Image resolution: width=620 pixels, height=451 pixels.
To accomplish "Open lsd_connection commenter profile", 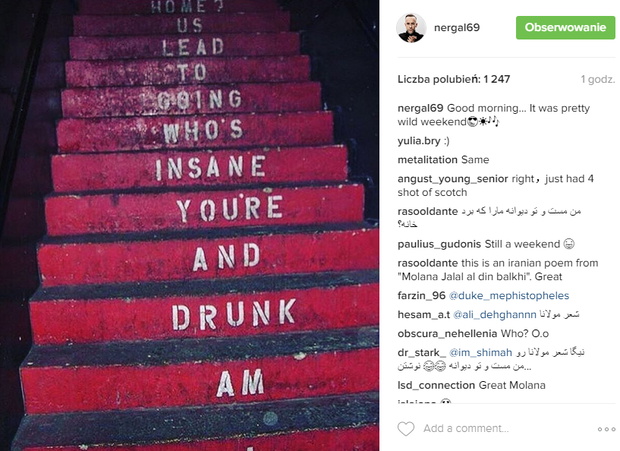I will (x=436, y=385).
